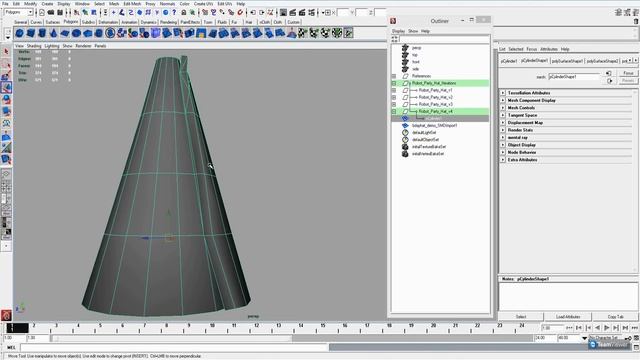640x360 pixels.
Task: Activate the Select tool arrow in toolbox
Action: tap(6, 52)
